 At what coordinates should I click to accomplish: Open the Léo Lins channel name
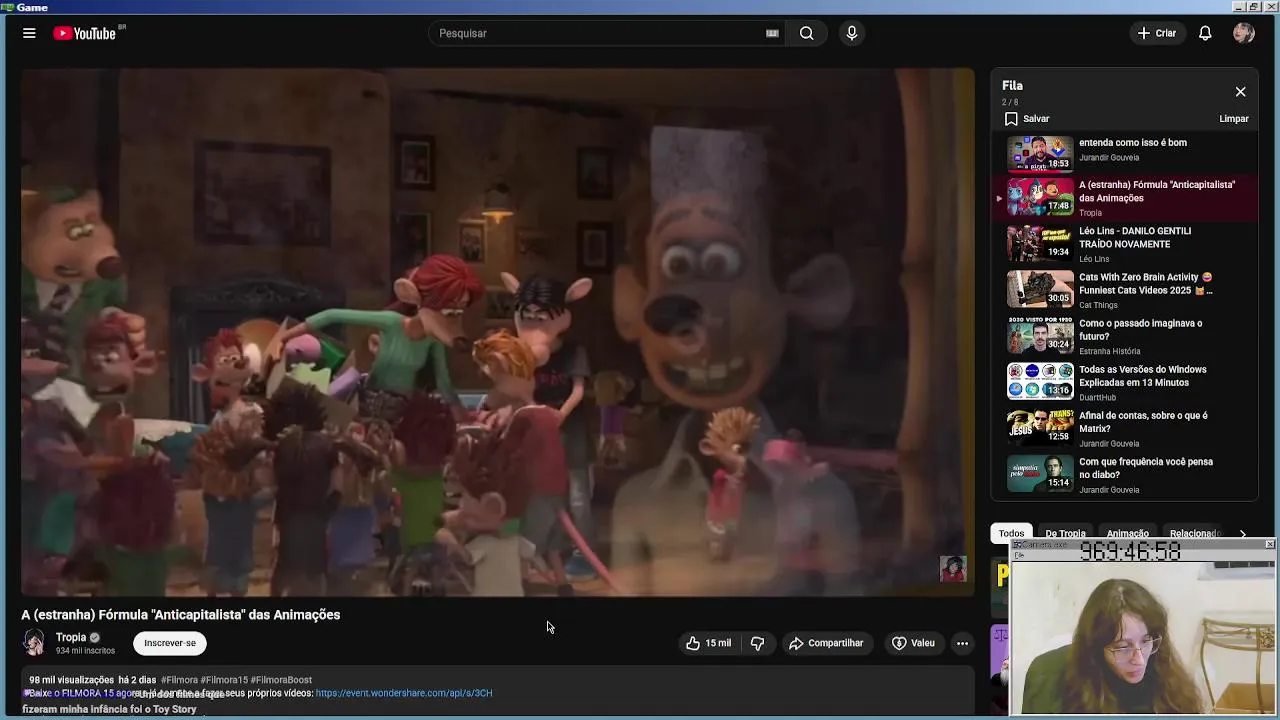click(x=1094, y=259)
